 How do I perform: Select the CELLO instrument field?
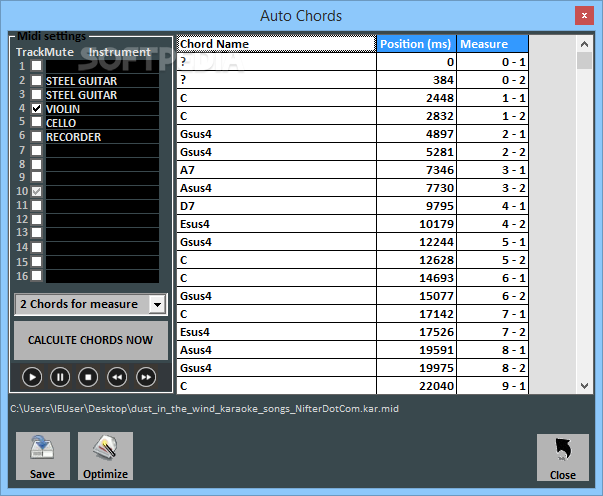click(102, 123)
